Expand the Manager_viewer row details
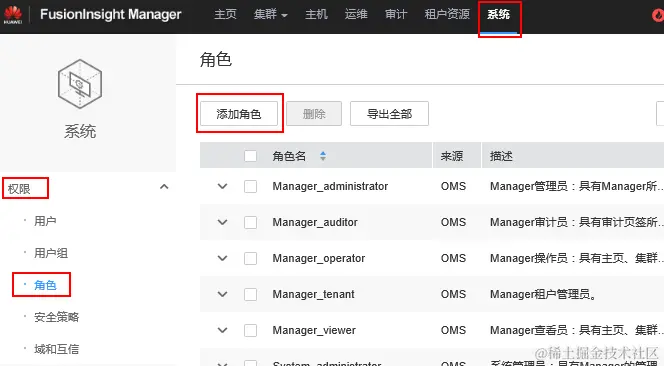 [x=222, y=330]
